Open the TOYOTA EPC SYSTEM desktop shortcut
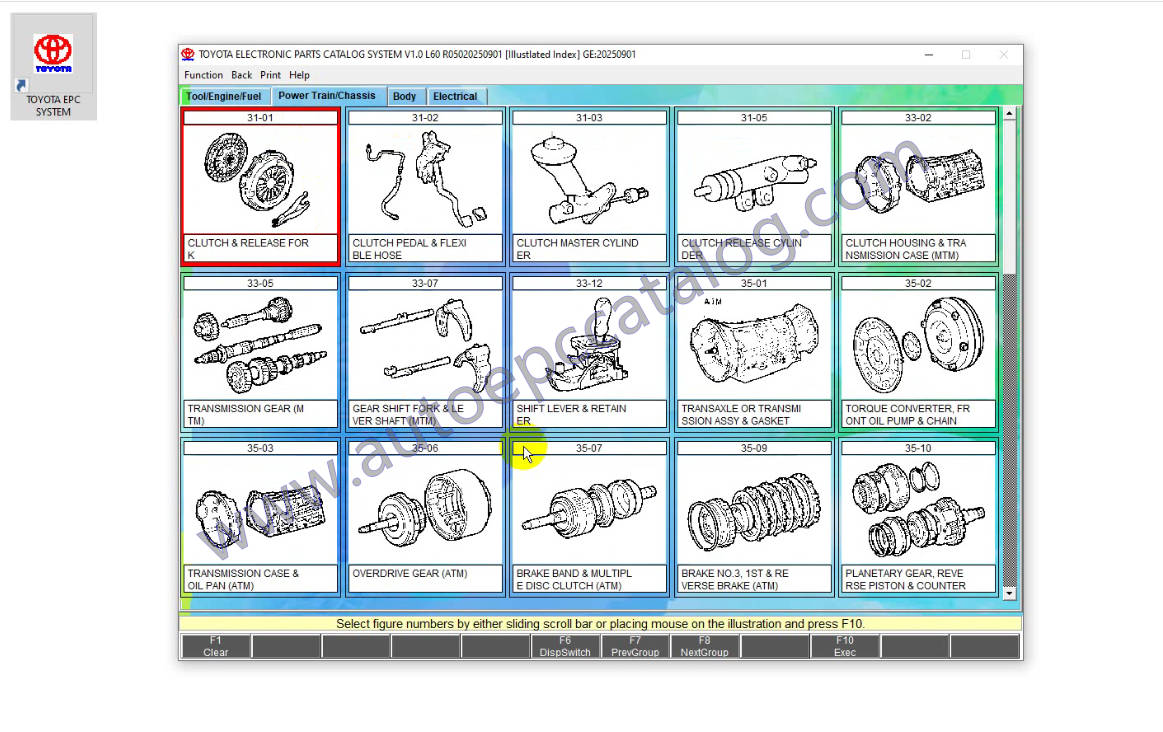The image size is (1163, 732). [x=53, y=67]
